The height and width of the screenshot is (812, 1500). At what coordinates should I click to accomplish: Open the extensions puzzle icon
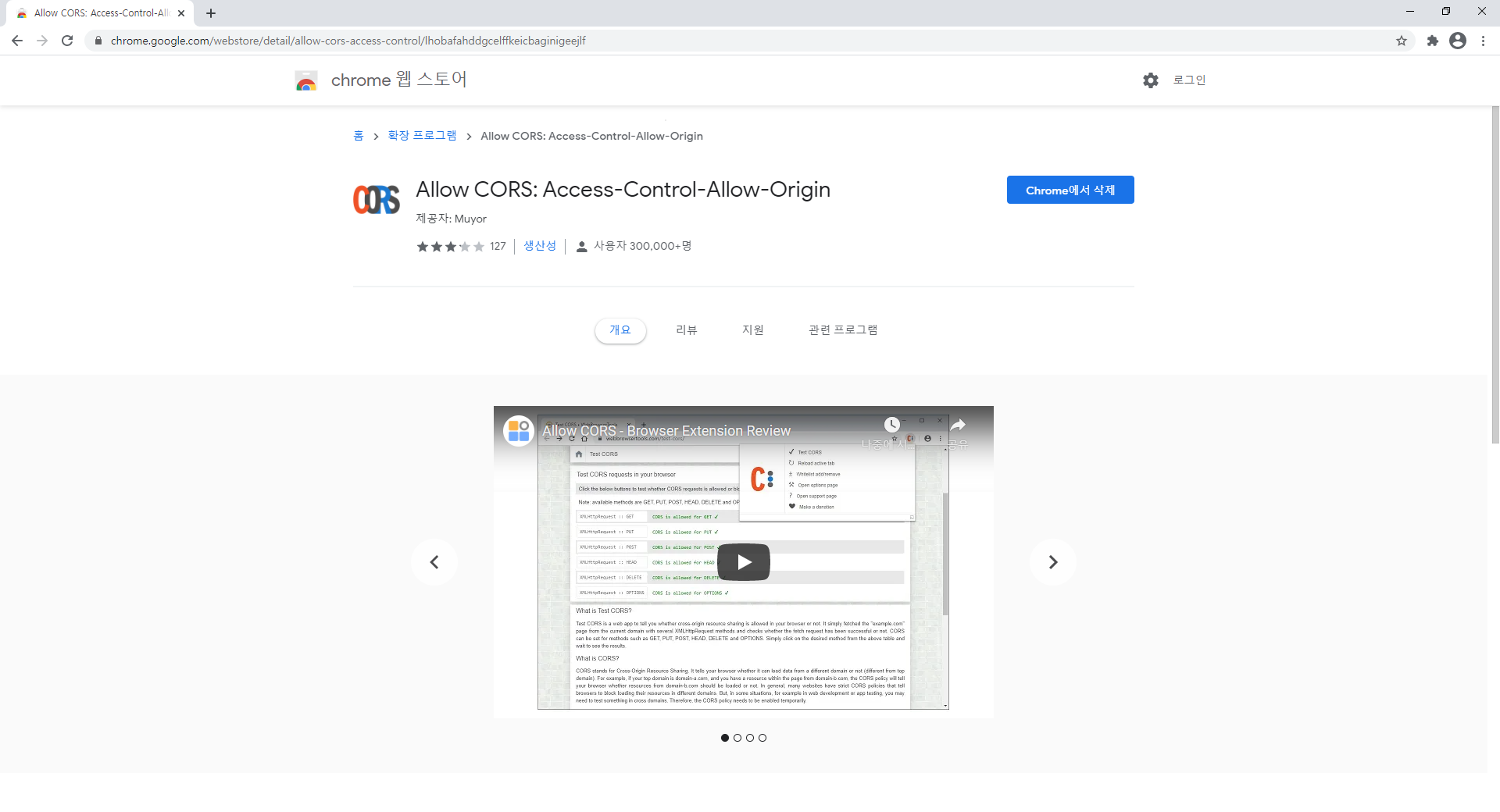[x=1432, y=41]
